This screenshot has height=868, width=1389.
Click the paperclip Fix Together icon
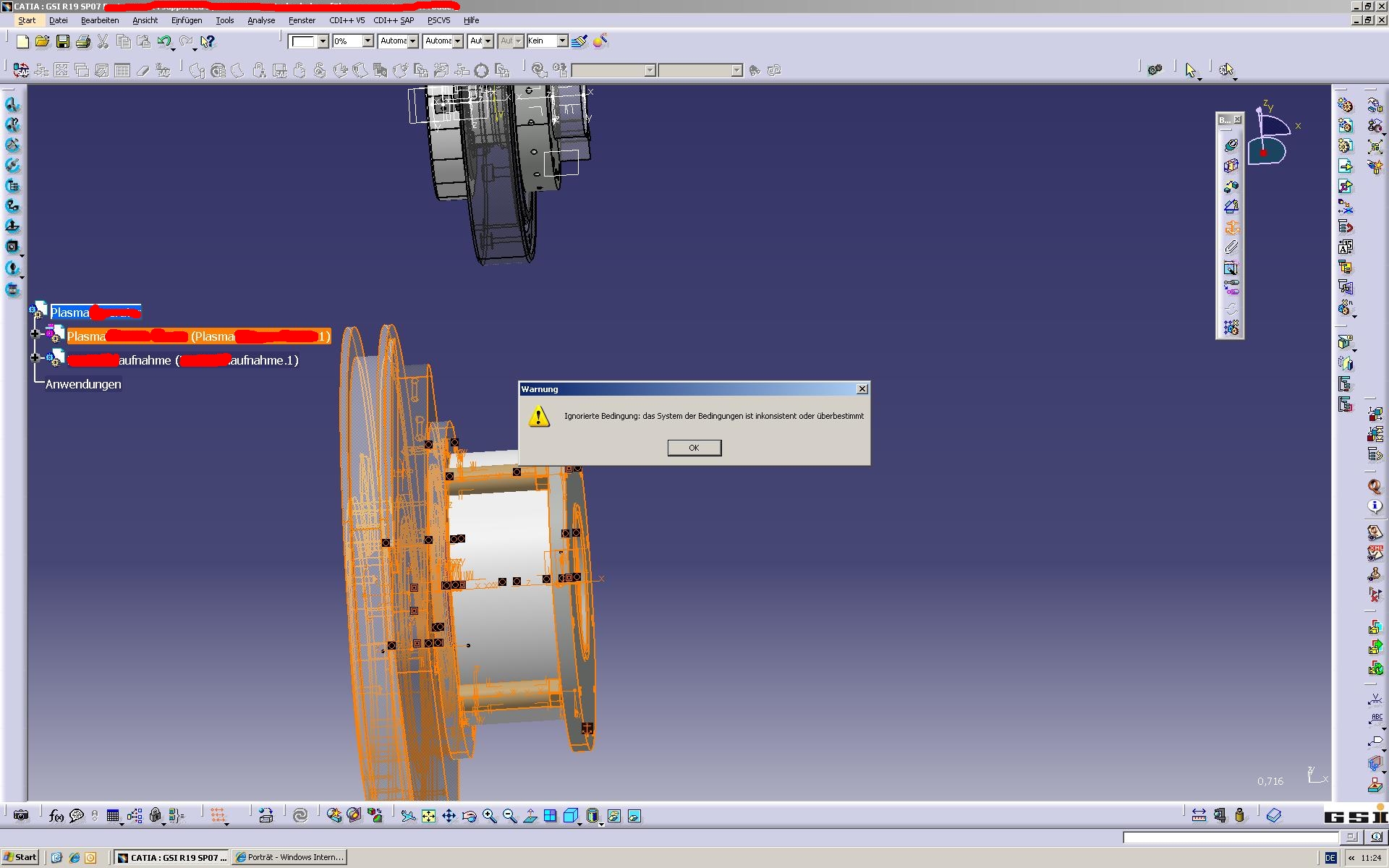[1231, 247]
